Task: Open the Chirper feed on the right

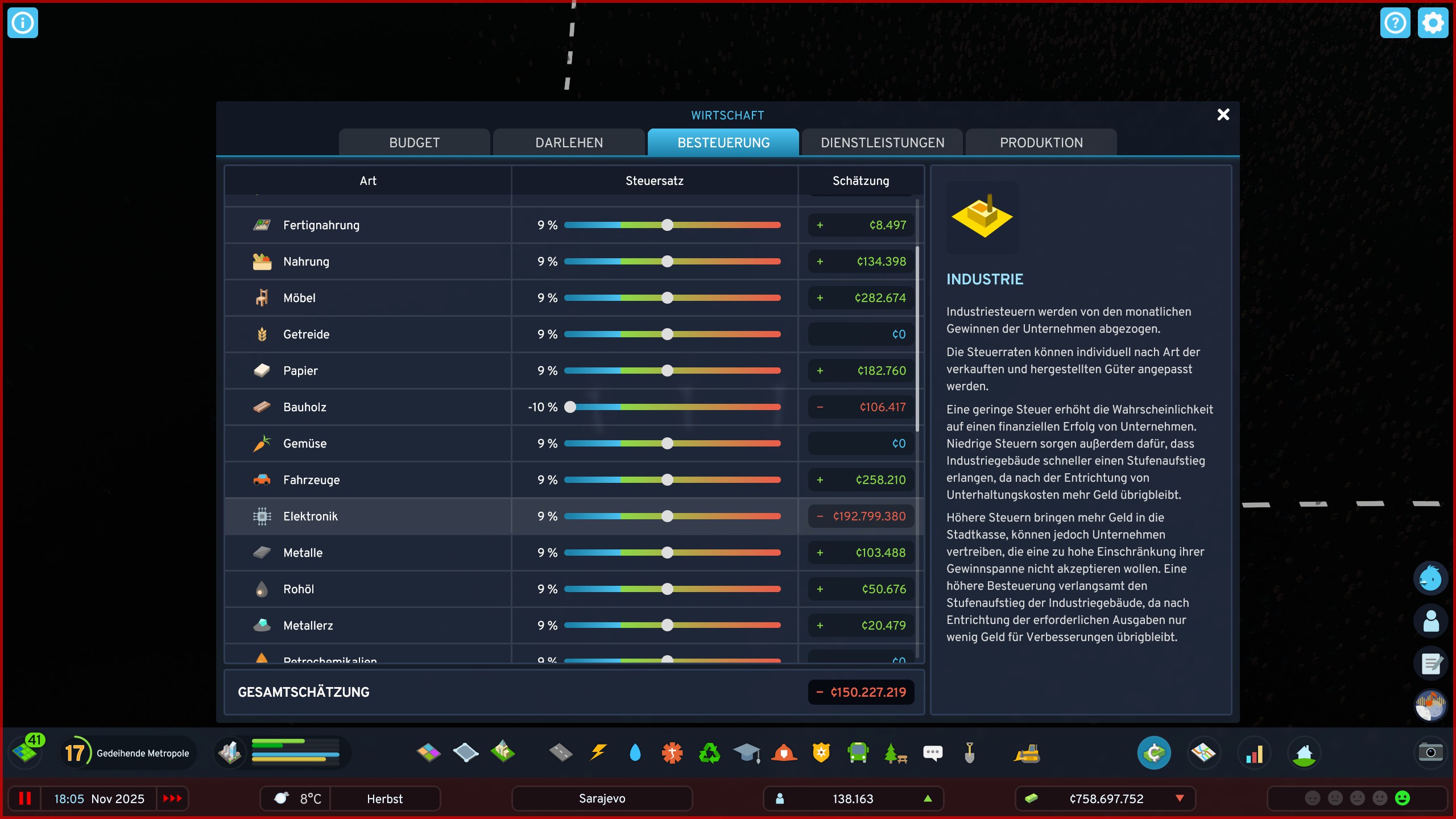Action: [1430, 577]
